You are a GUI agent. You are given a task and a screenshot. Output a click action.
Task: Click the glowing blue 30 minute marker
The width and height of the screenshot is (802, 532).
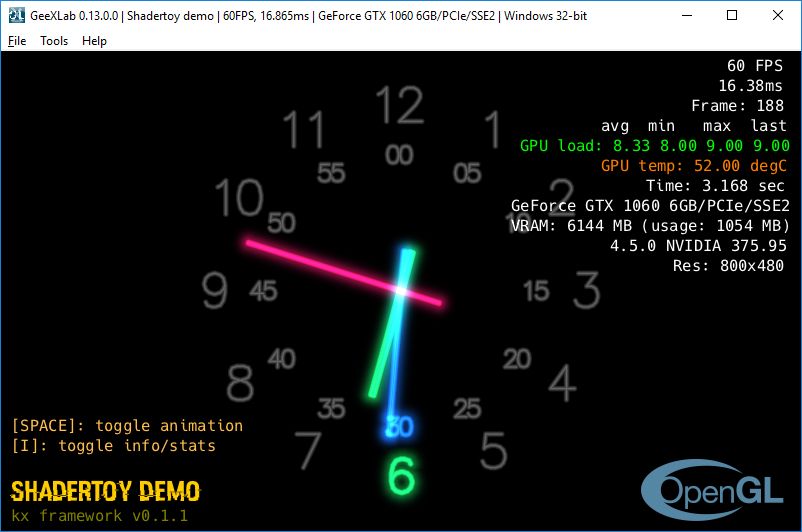[399, 427]
